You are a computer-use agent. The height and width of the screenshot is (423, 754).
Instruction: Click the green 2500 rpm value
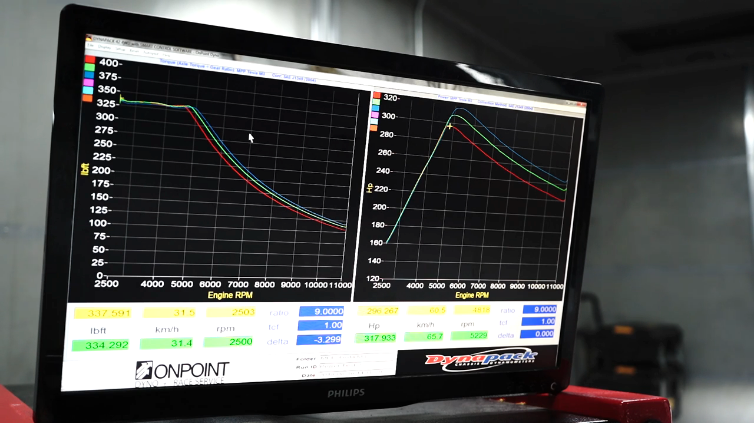click(x=228, y=342)
